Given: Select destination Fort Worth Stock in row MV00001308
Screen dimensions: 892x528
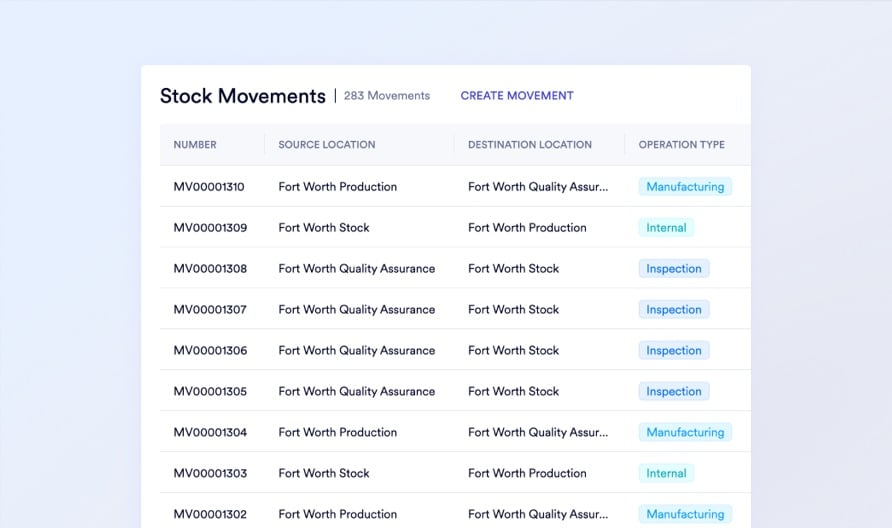Looking at the screenshot, I should 513,269.
